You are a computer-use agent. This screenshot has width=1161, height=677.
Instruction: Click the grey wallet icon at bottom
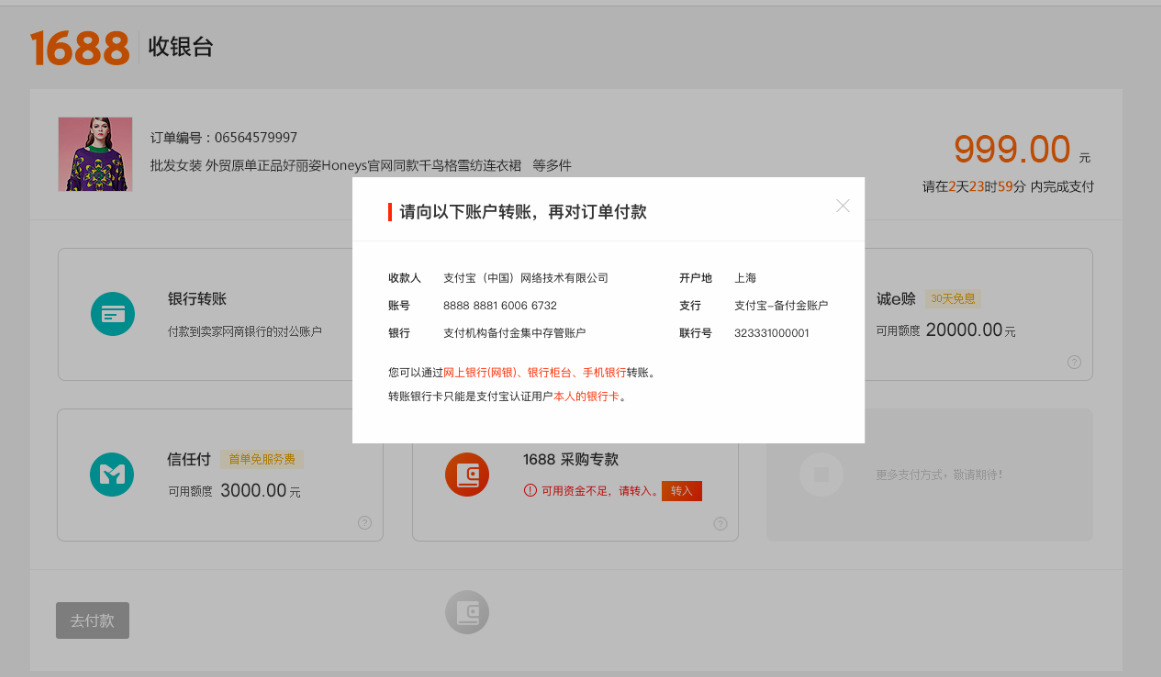pos(467,613)
